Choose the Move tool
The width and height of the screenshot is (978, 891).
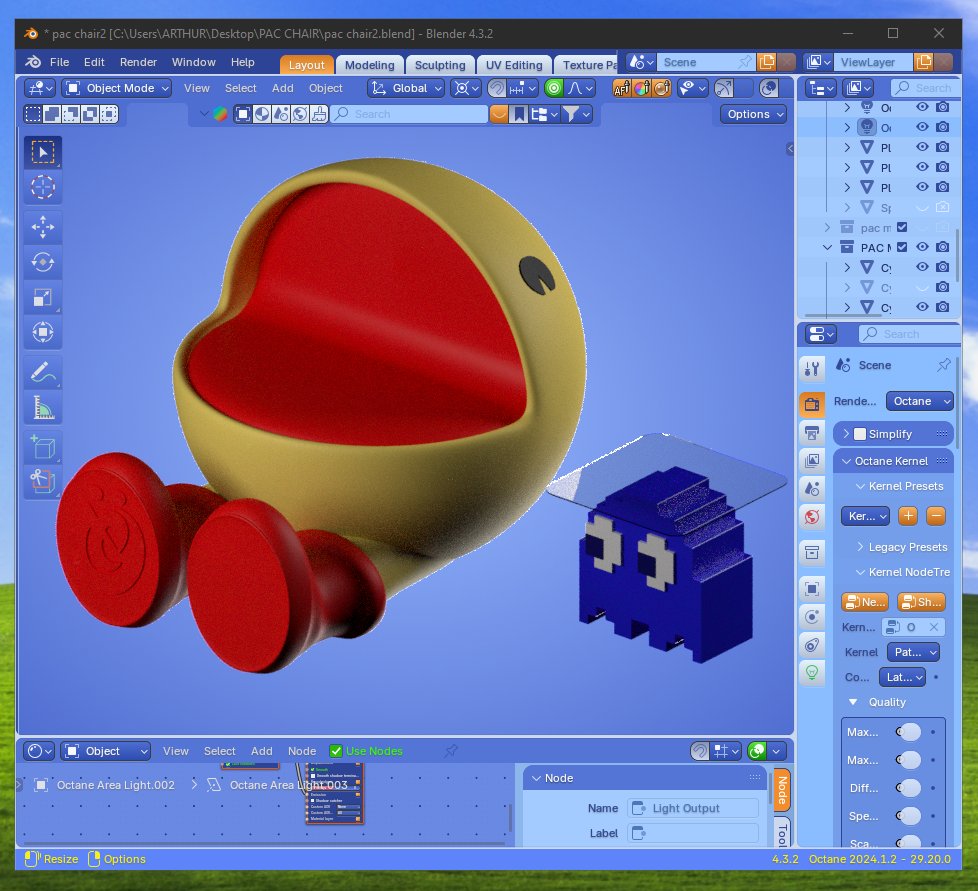[42, 228]
